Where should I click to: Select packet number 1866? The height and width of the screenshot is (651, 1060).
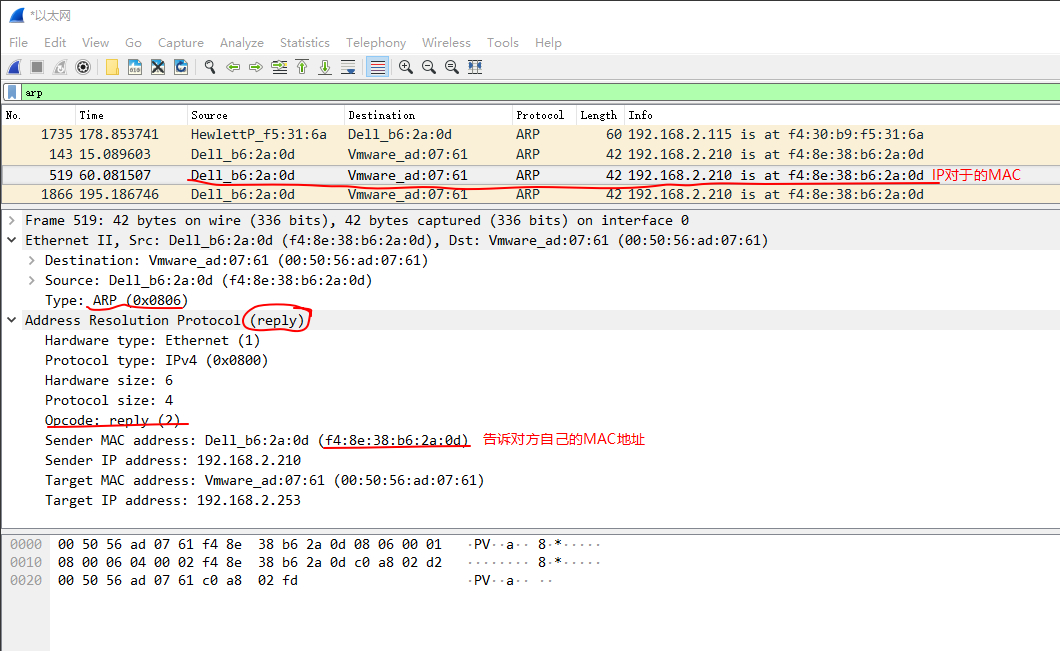(531, 195)
